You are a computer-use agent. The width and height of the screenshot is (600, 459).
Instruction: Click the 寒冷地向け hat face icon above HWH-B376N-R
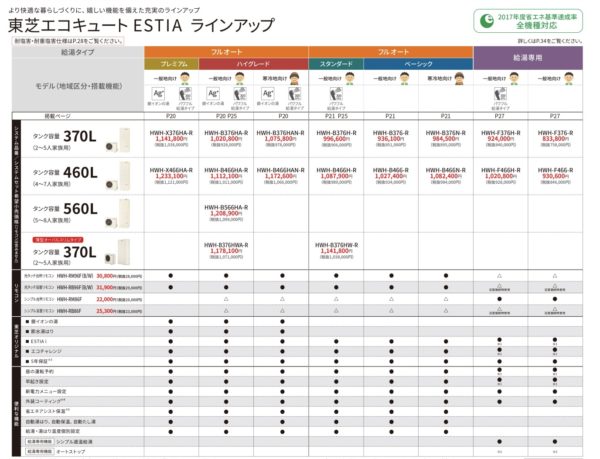(x=459, y=78)
